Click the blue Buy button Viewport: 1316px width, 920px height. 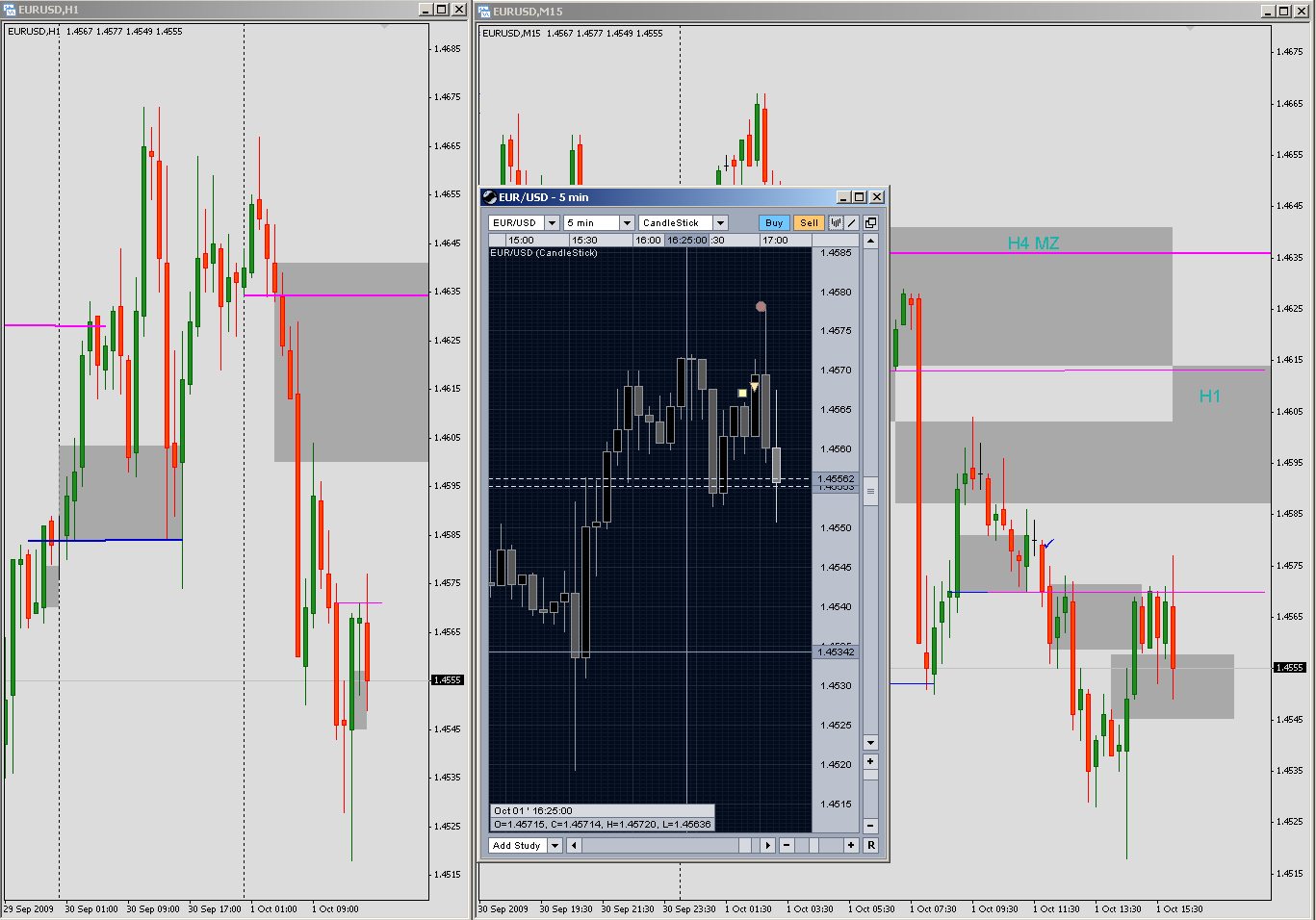click(774, 222)
